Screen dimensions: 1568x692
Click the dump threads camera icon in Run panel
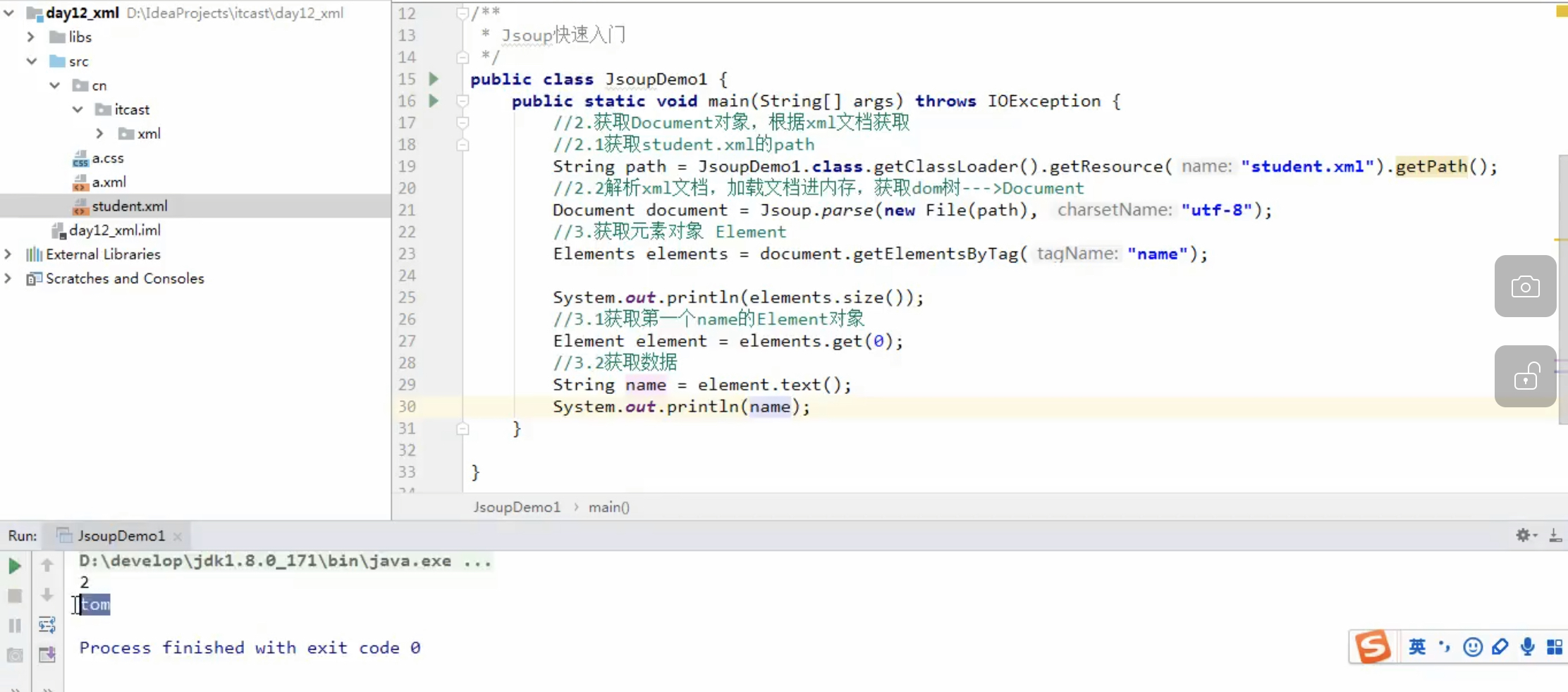pos(14,655)
